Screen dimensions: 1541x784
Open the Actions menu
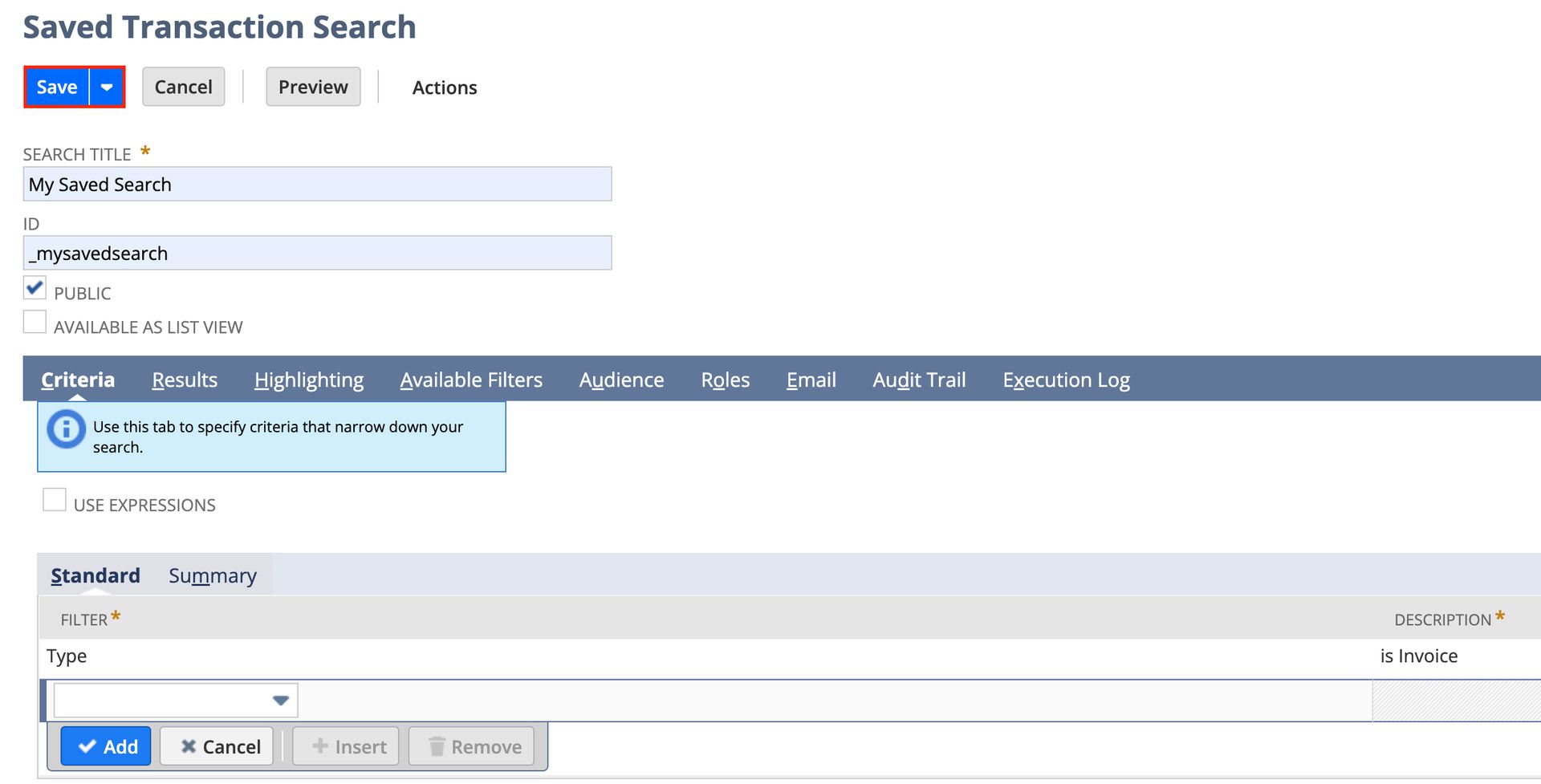tap(444, 87)
